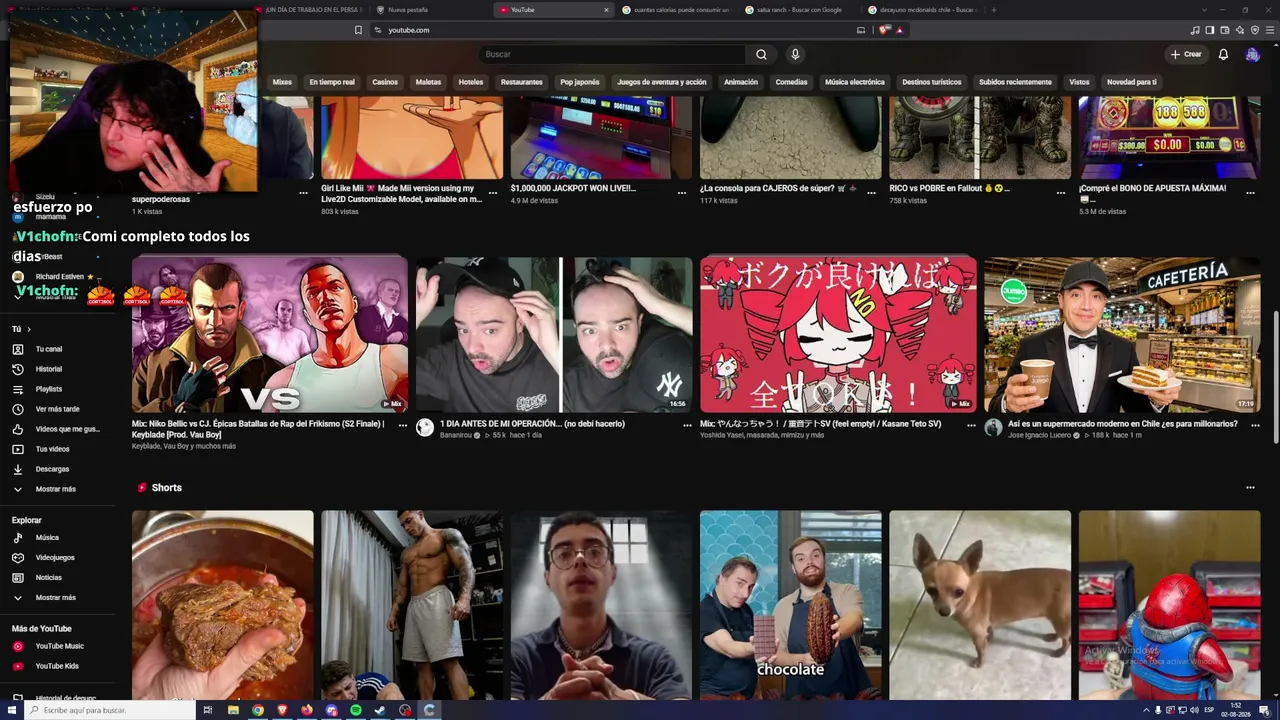Click the Windows Start button
The height and width of the screenshot is (720, 1280).
click(x=10, y=710)
